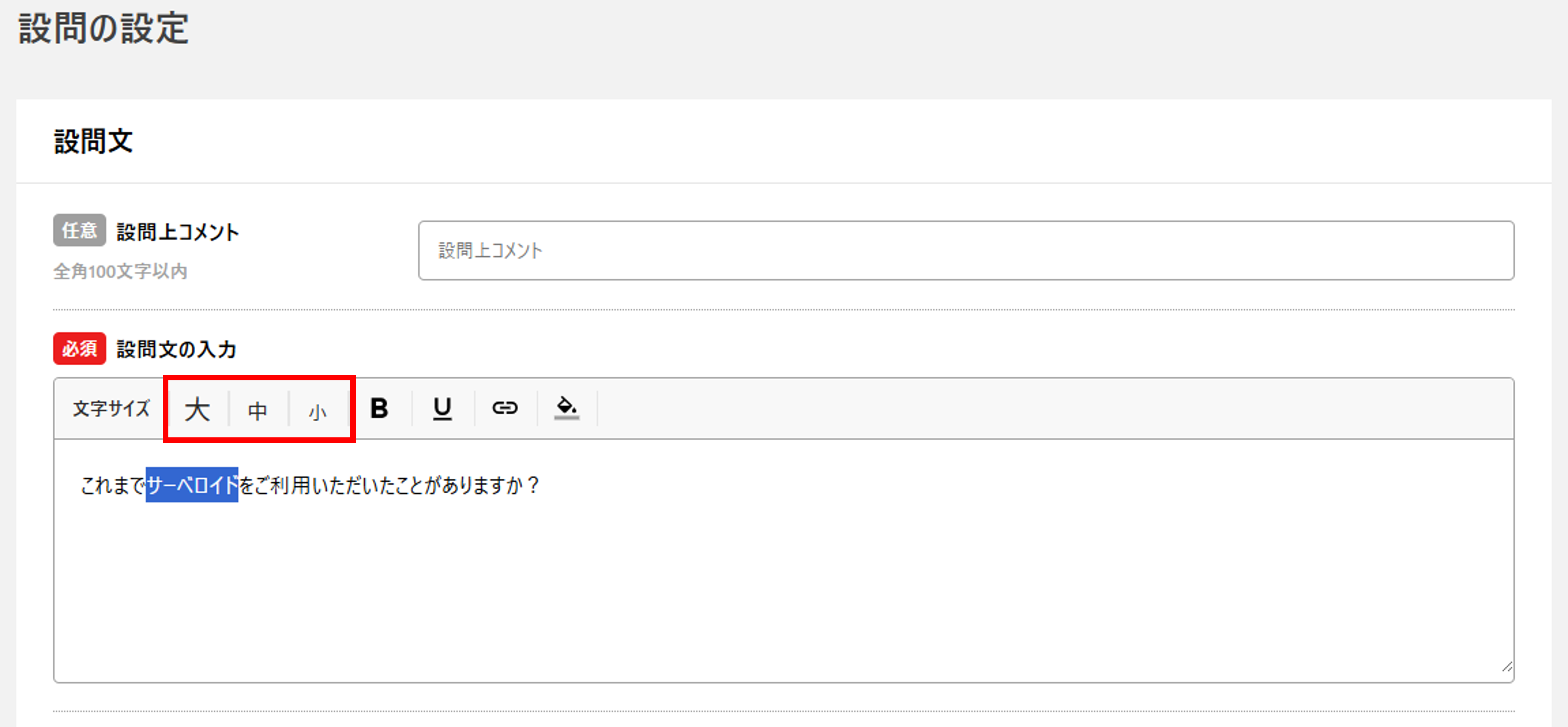Click the 設問上コメント input field
The image size is (1568, 727).
pyautogui.click(x=965, y=250)
